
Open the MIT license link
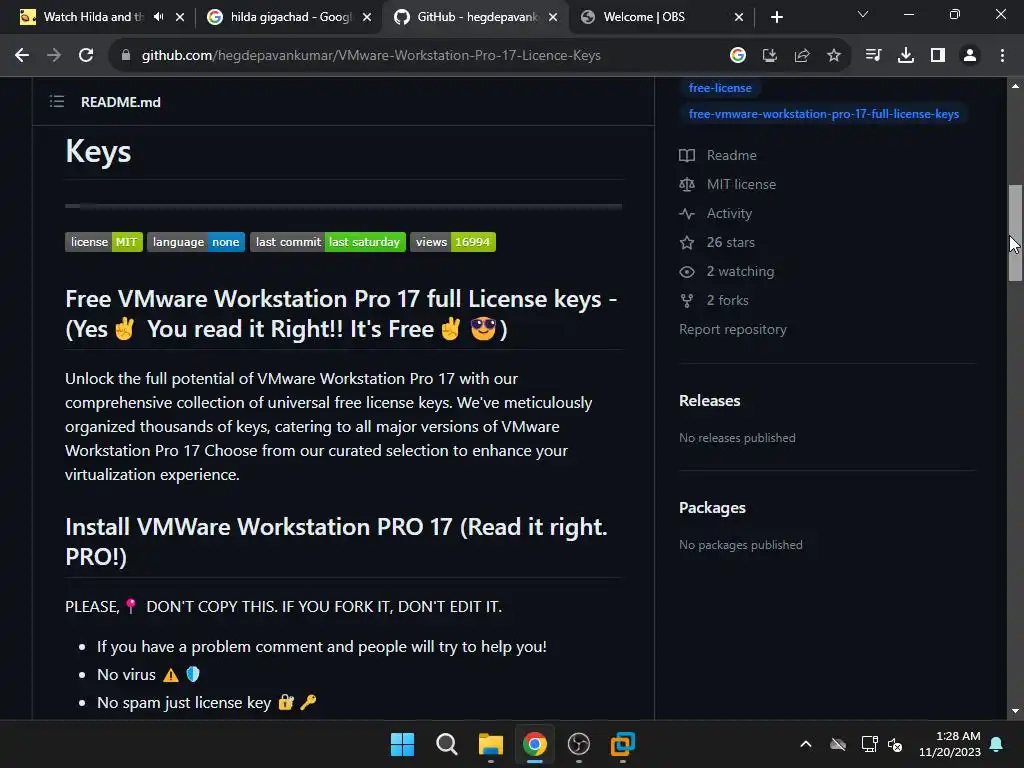(741, 184)
